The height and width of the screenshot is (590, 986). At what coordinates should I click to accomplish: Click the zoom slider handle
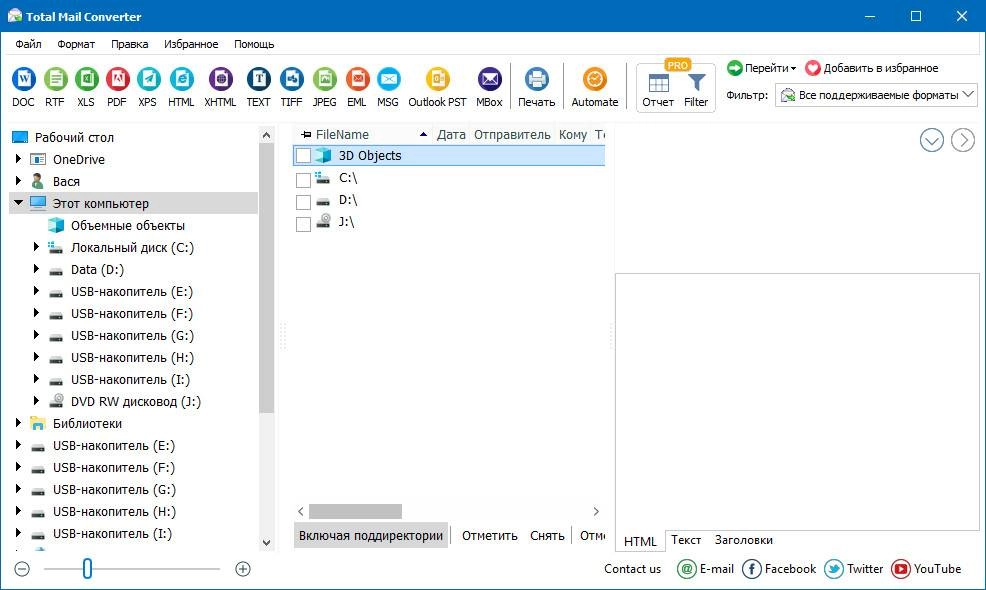[x=87, y=569]
